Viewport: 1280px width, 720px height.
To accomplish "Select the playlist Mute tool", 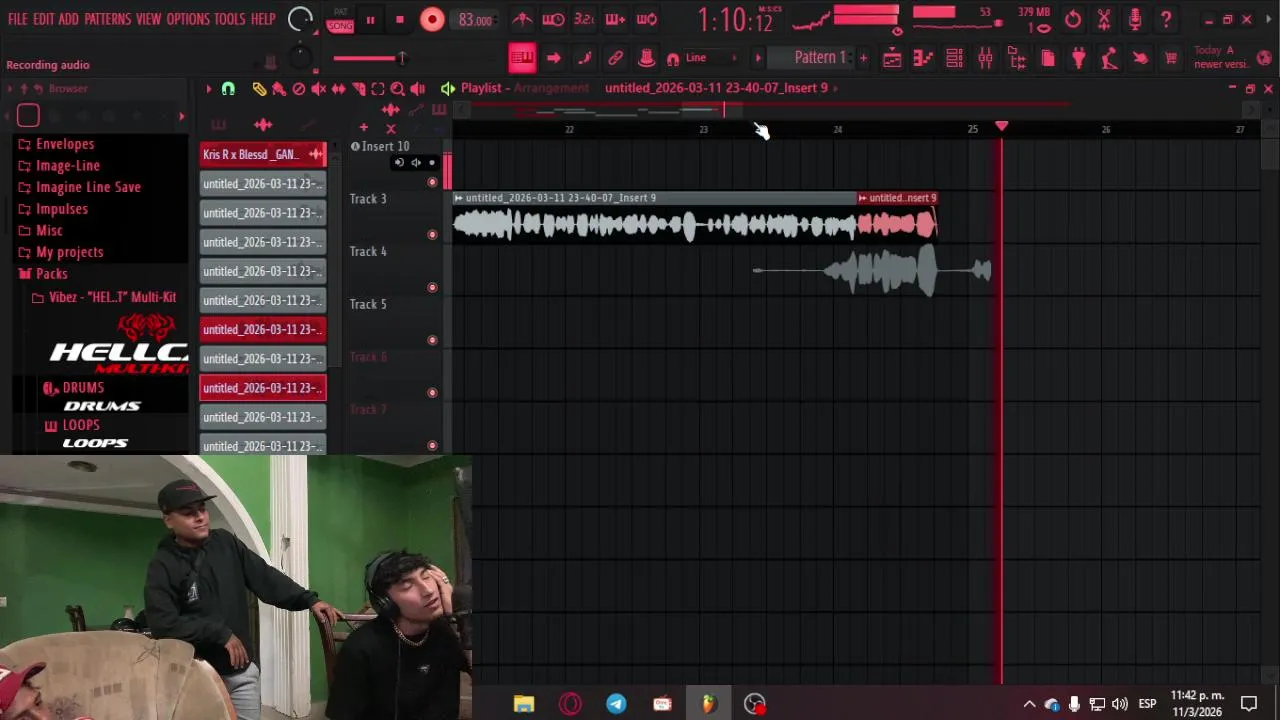I will coord(319,89).
